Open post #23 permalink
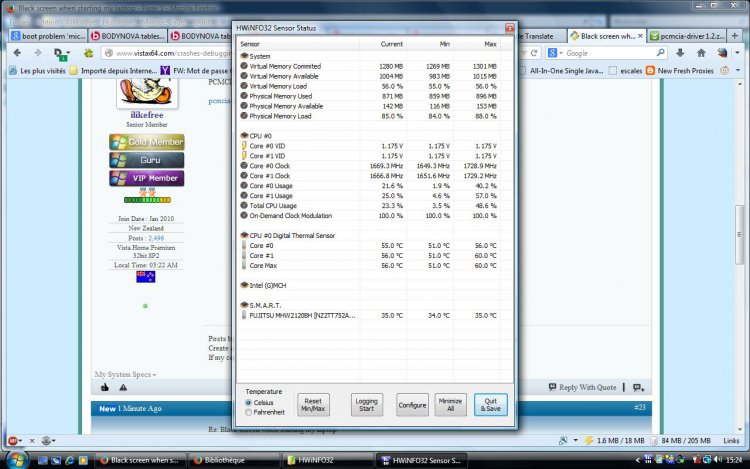750x469 pixels. coord(640,407)
